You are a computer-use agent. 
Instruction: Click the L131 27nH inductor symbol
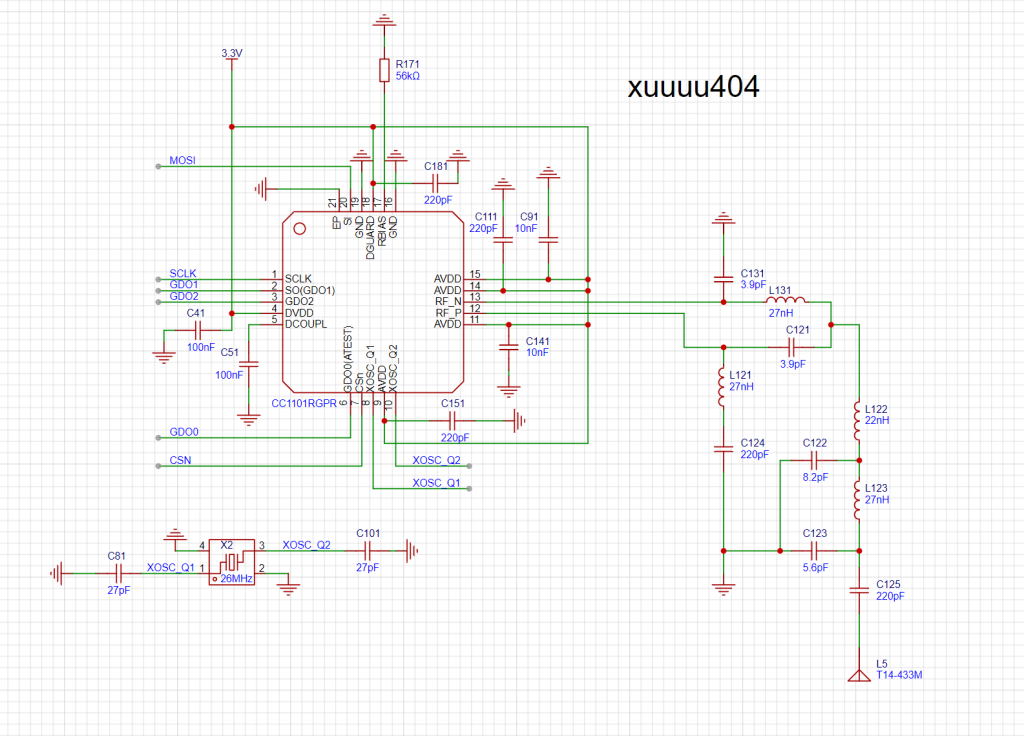coord(786,301)
